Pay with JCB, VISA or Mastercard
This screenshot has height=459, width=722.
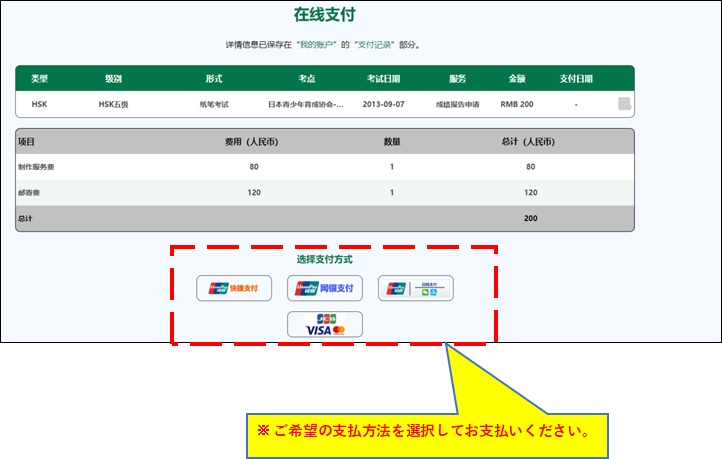[324, 325]
